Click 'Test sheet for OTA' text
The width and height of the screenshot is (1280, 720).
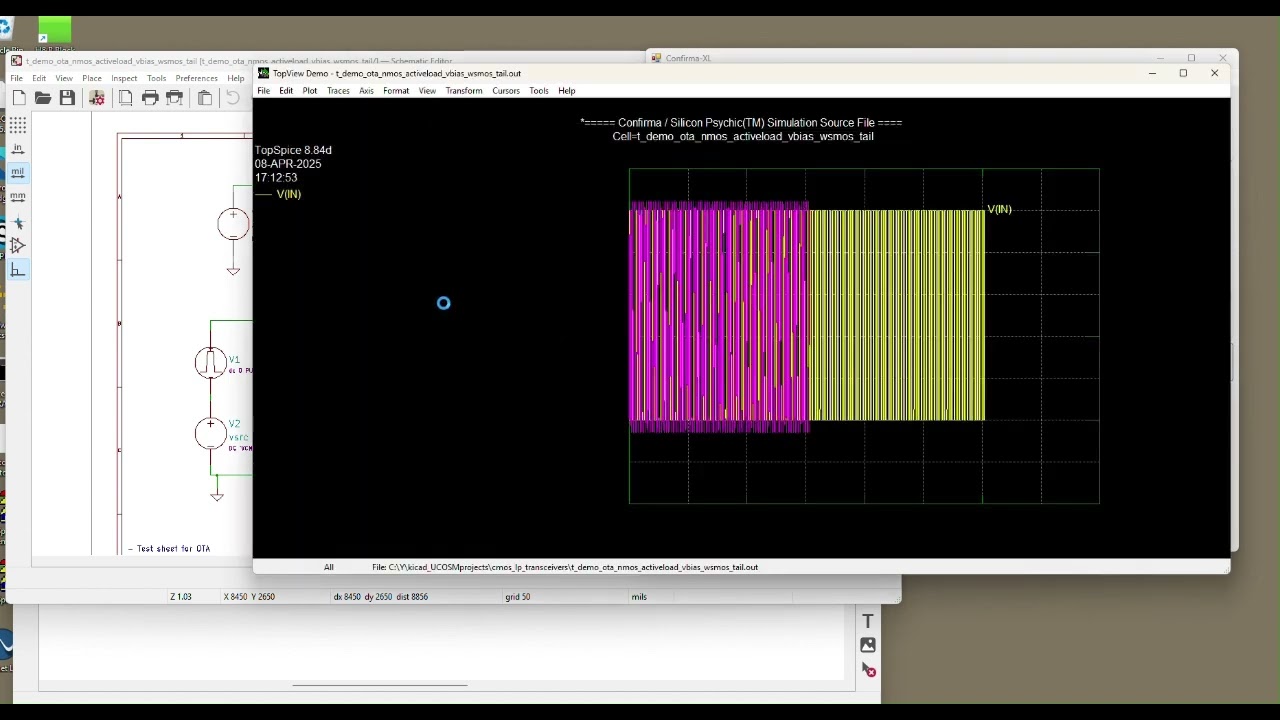click(173, 549)
